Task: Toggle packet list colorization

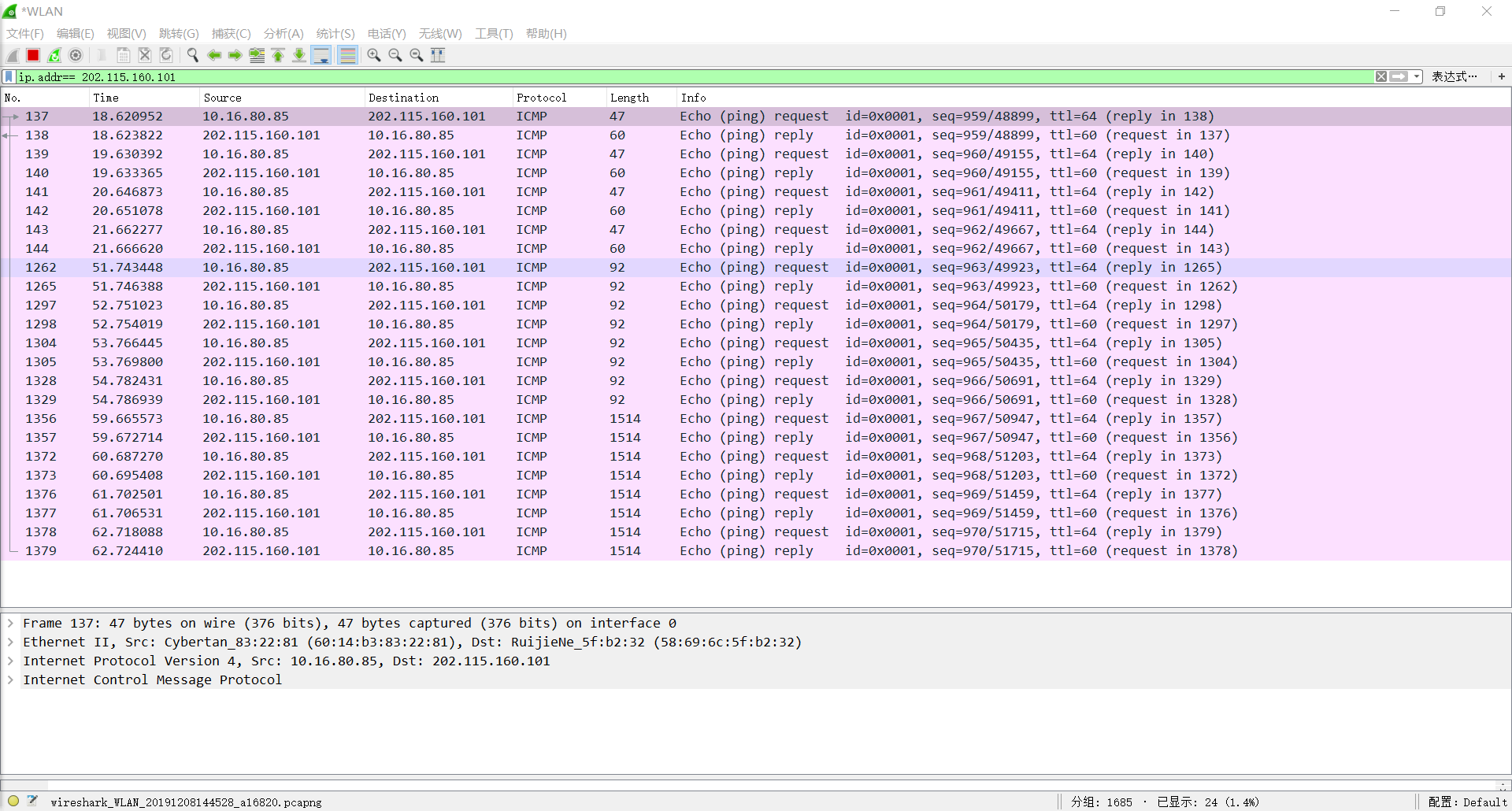Action: click(x=347, y=55)
